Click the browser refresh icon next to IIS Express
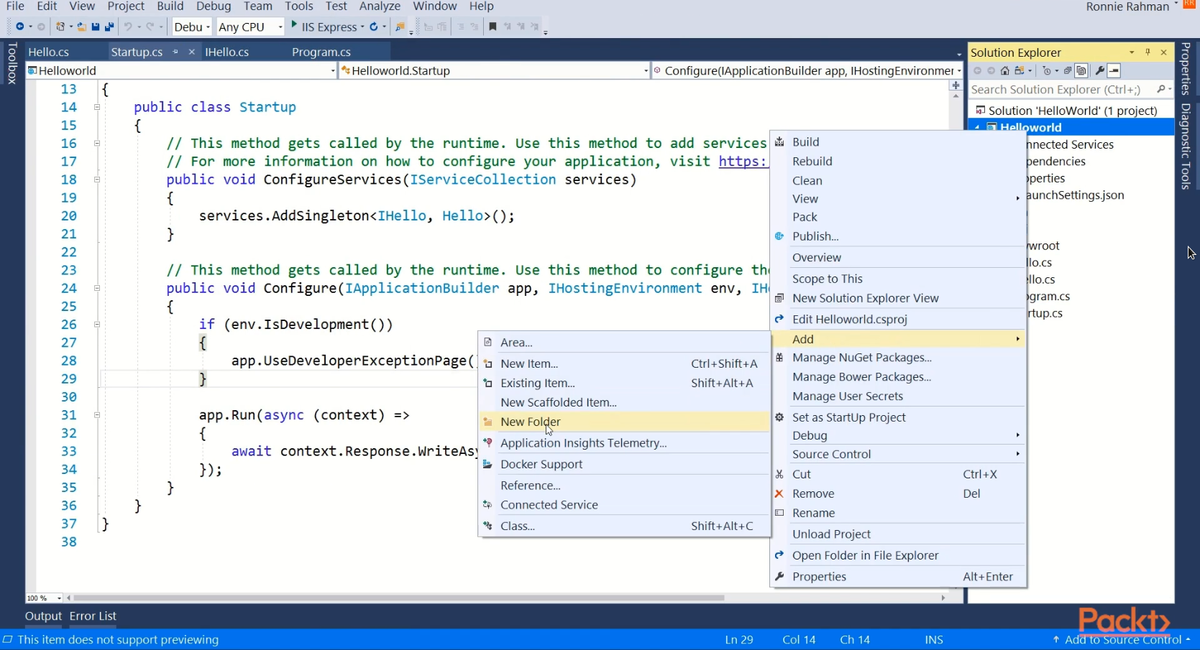1200x650 pixels. click(373, 27)
